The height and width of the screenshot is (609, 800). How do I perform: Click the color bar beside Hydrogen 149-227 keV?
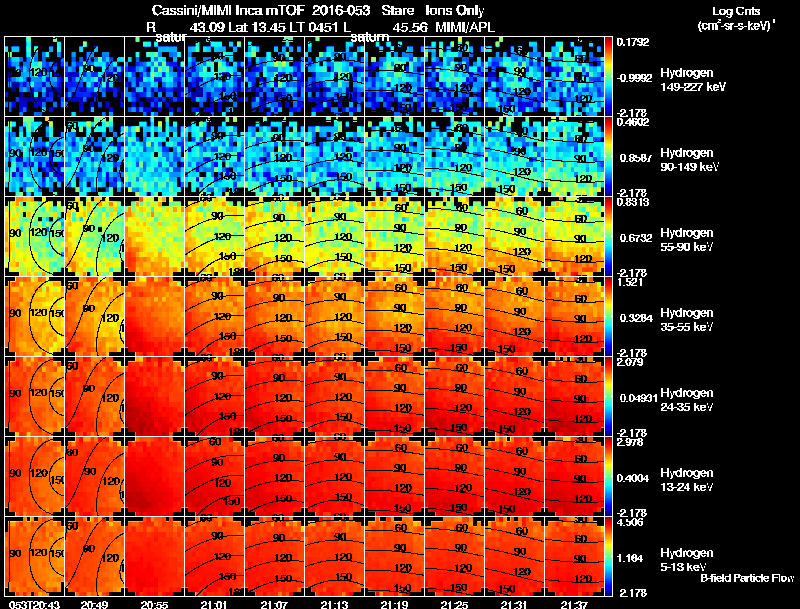point(608,76)
